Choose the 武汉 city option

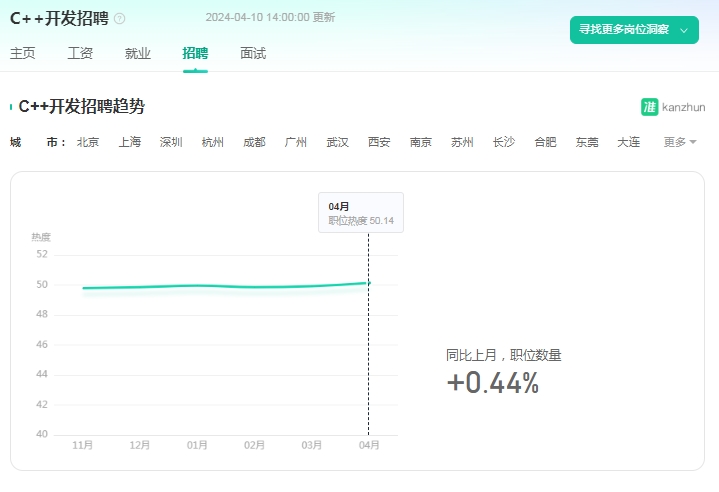pyautogui.click(x=337, y=142)
